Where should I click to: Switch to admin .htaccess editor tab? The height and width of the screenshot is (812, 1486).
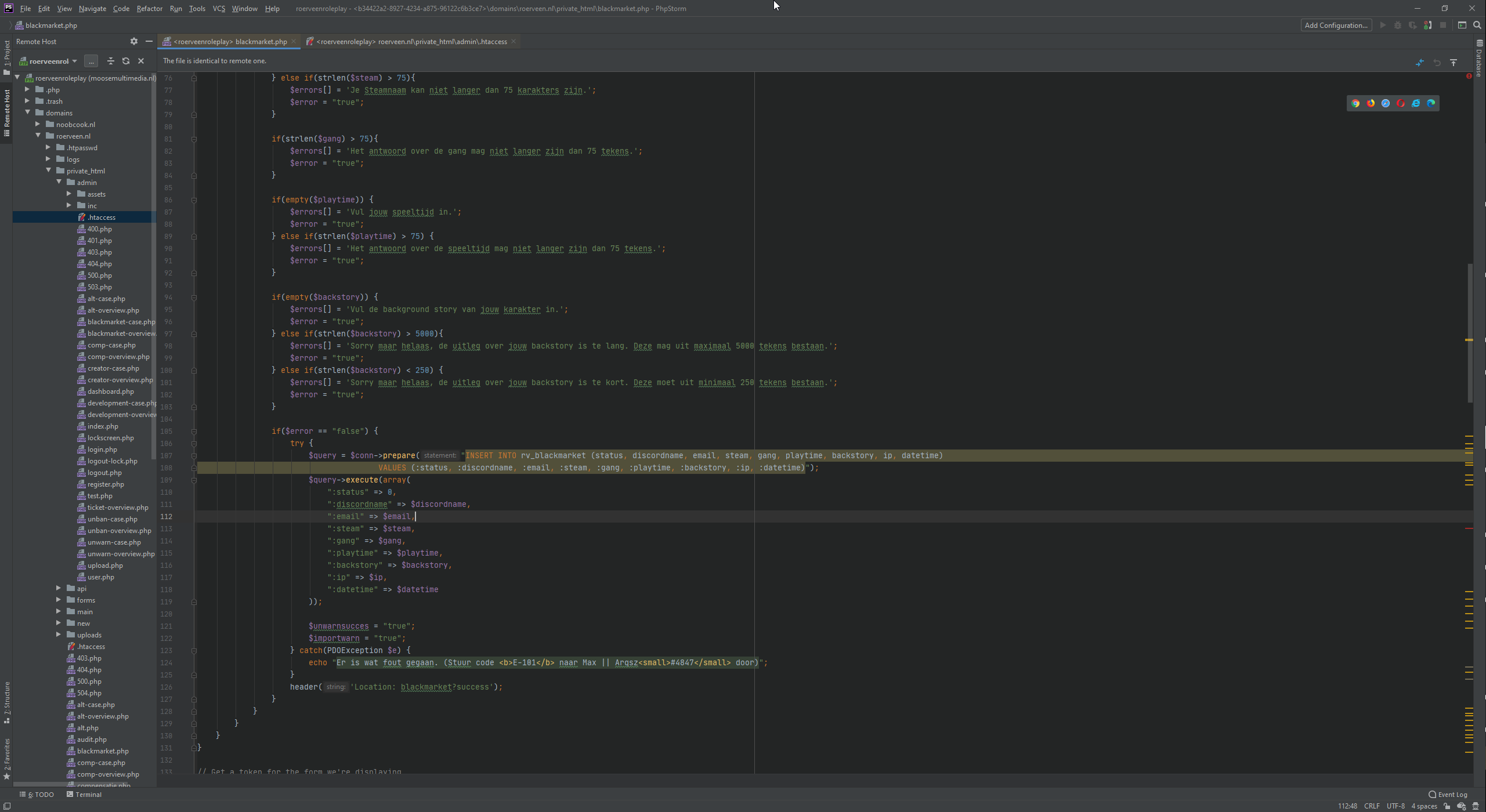click(x=411, y=42)
